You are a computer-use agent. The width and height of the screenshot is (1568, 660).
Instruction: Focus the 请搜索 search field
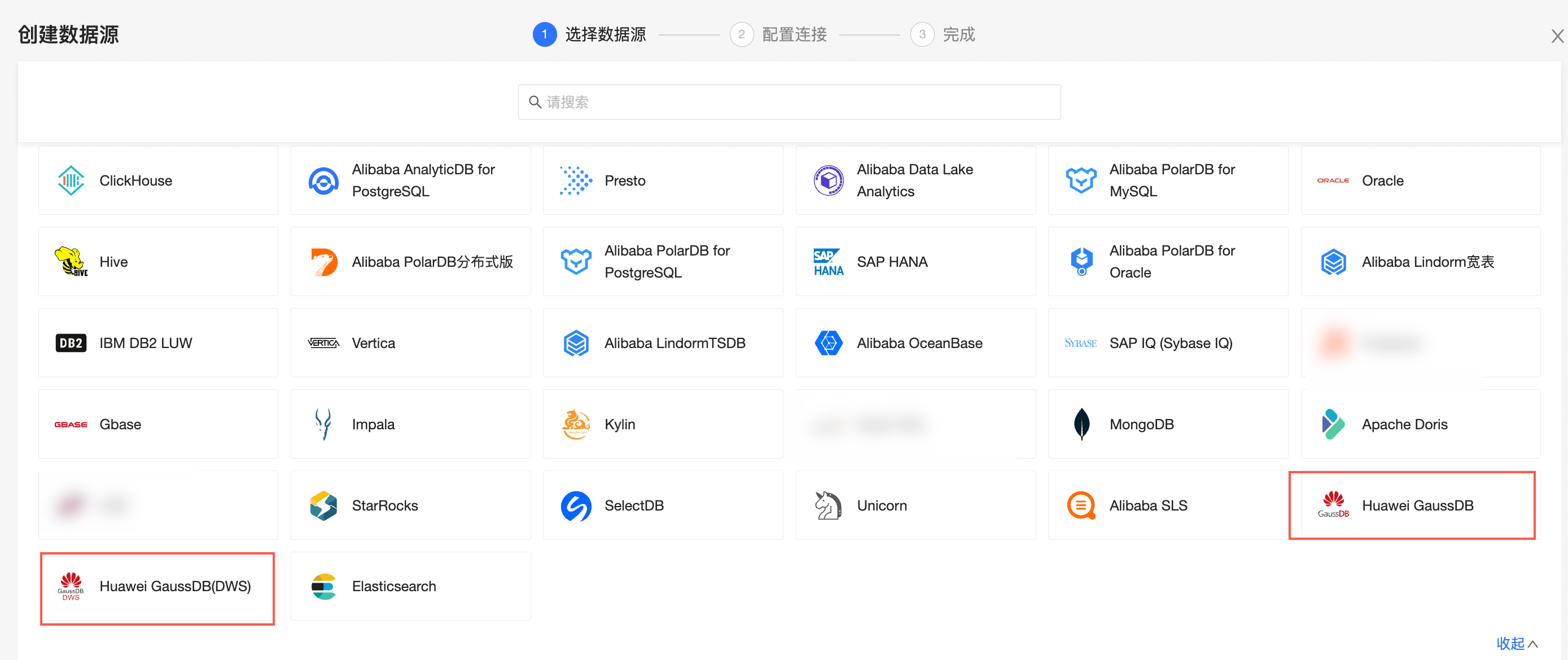click(789, 102)
